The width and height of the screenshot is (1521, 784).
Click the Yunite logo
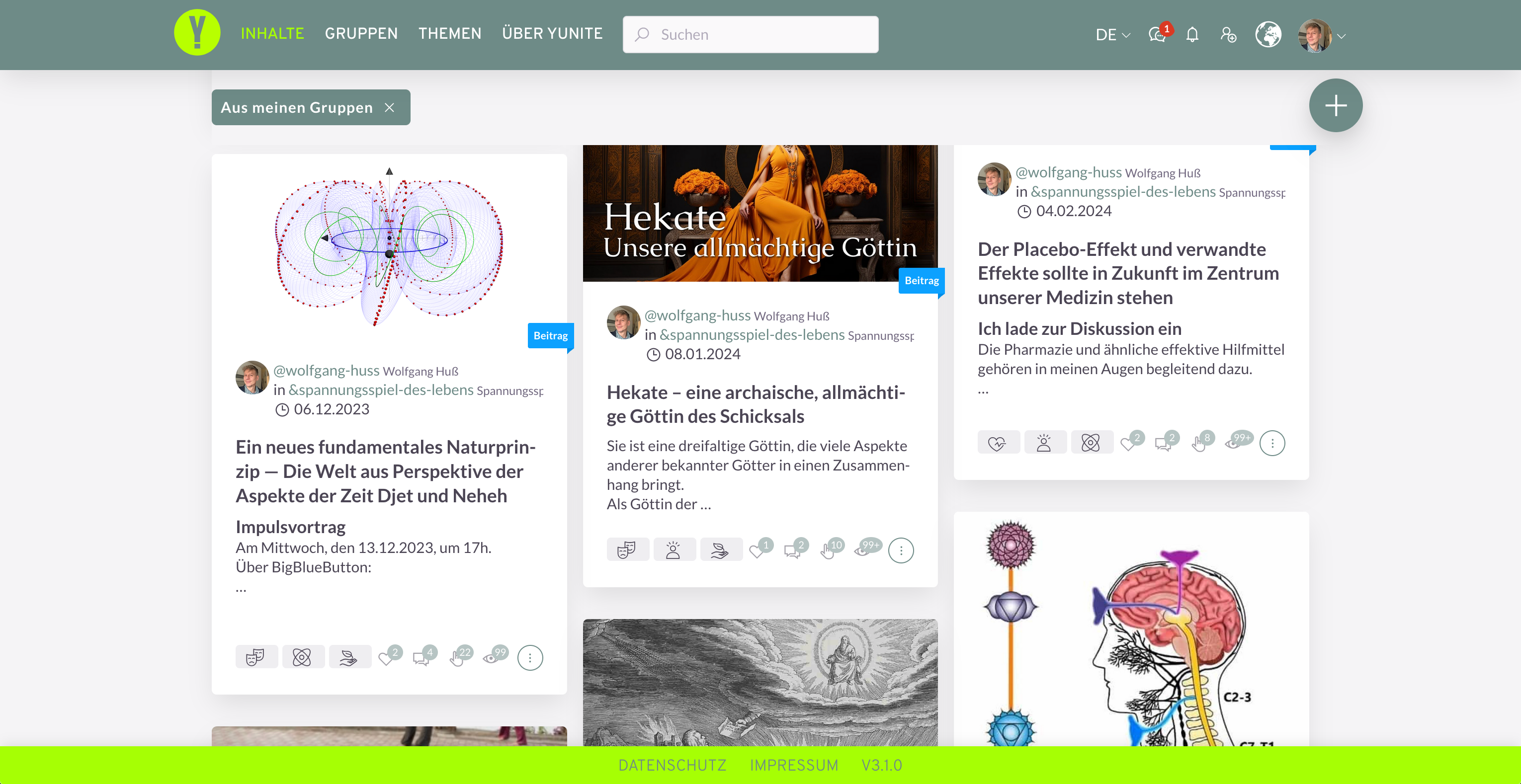(197, 32)
